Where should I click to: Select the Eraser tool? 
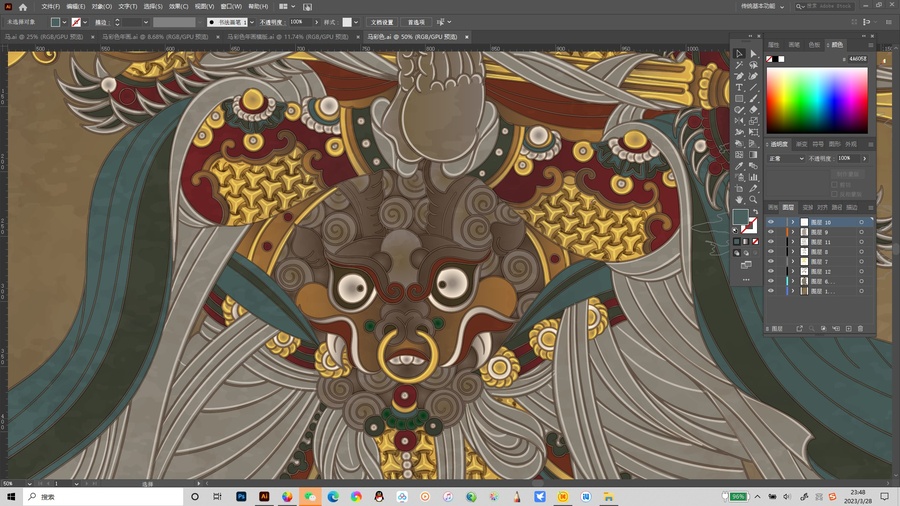753,110
